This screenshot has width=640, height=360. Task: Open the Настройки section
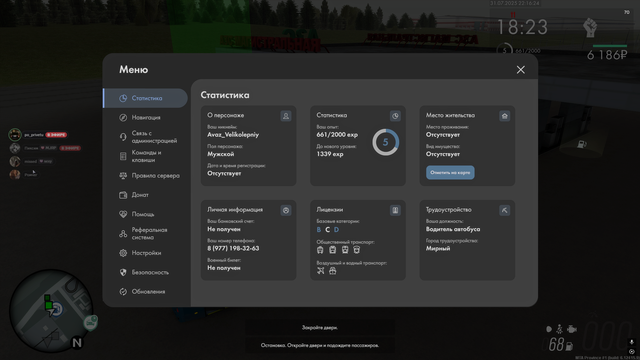(x=146, y=253)
